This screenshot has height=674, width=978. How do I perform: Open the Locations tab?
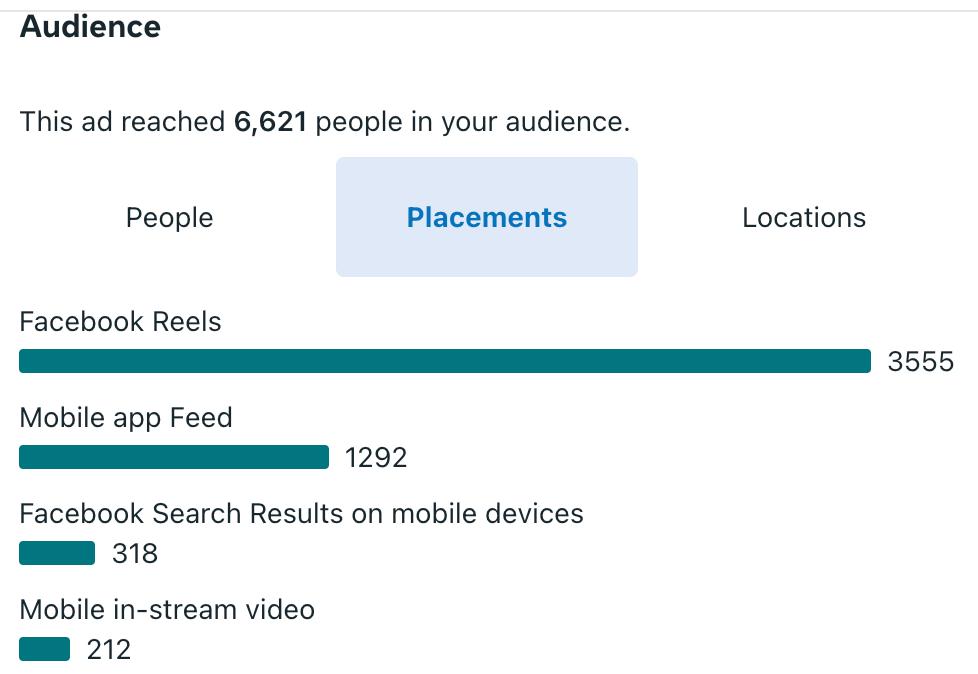803,218
